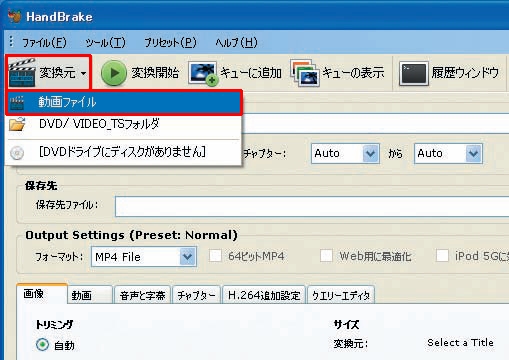The image size is (509, 360).
Task: Click the clapperboard icon beside 動画ファイル
Action: [17, 103]
